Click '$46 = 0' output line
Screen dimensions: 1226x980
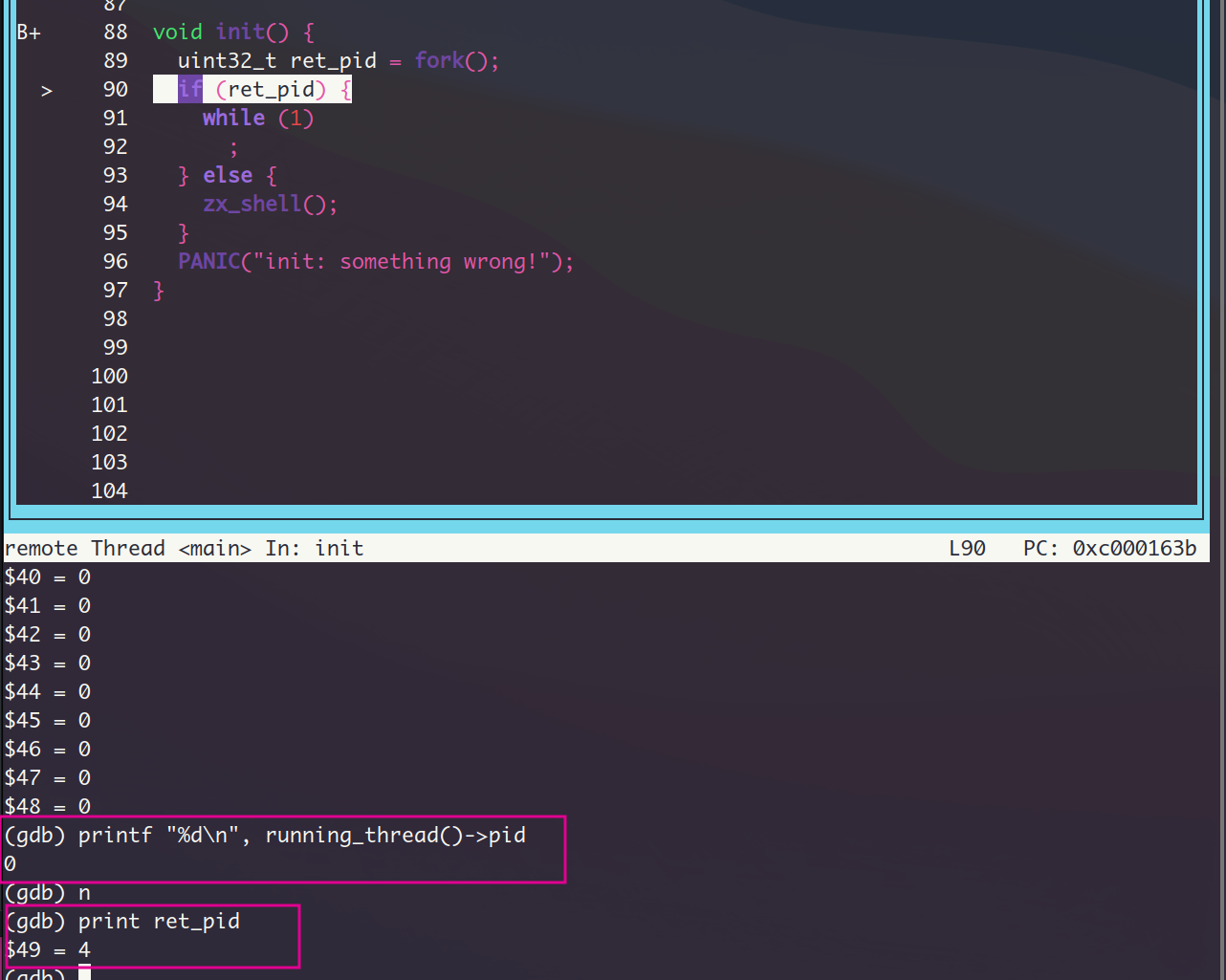48,750
